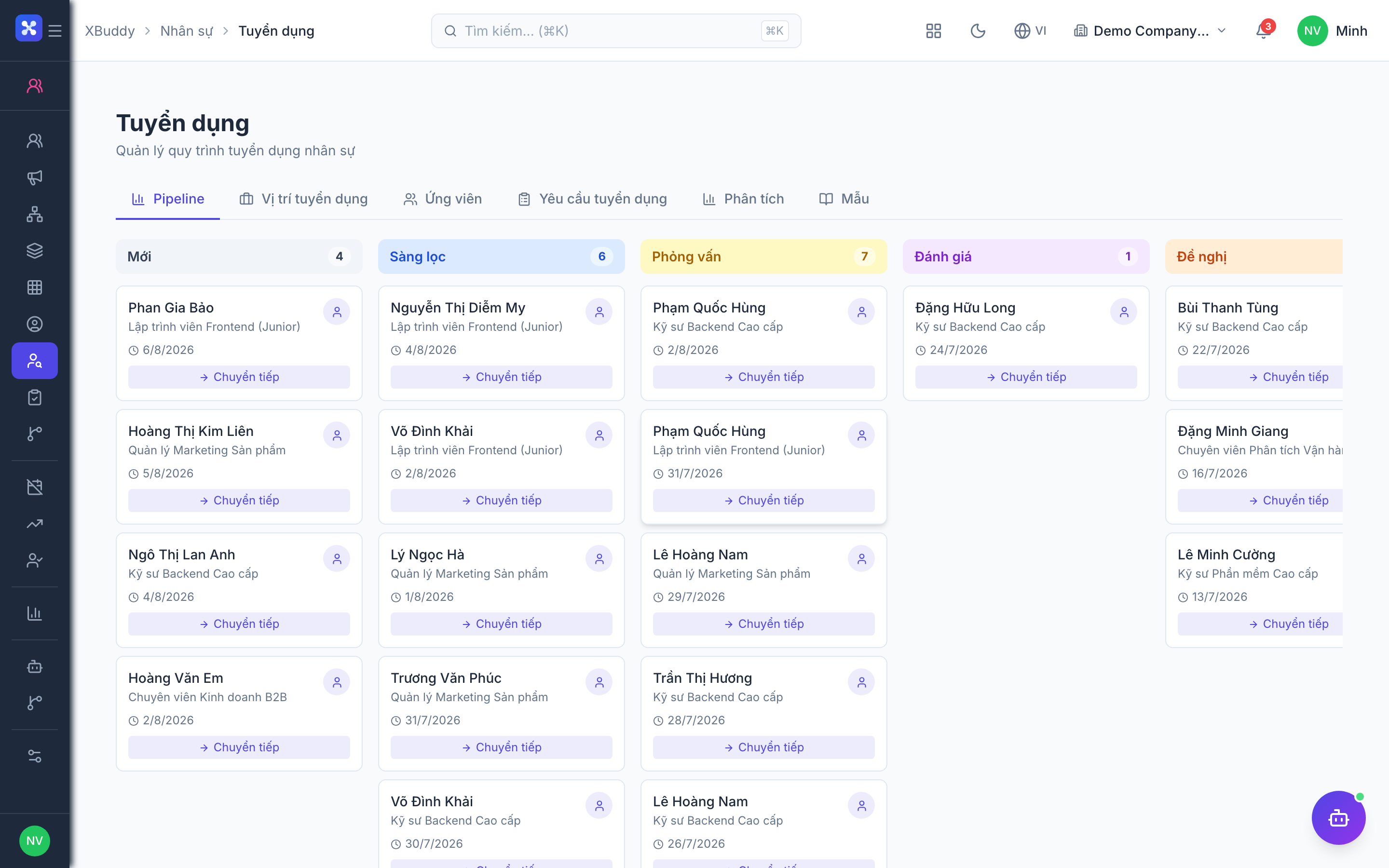Viewport: 1389px width, 868px height.
Task: Open the sliders settings sidebar icon
Action: 35,756
